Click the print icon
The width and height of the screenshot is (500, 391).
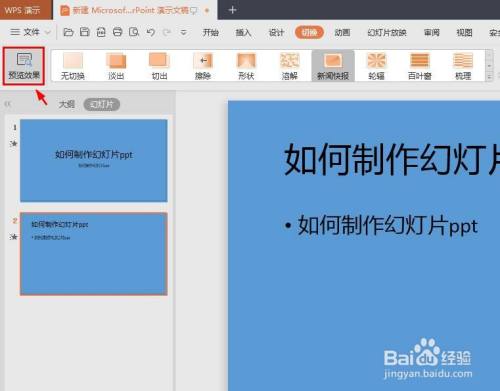click(x=117, y=32)
